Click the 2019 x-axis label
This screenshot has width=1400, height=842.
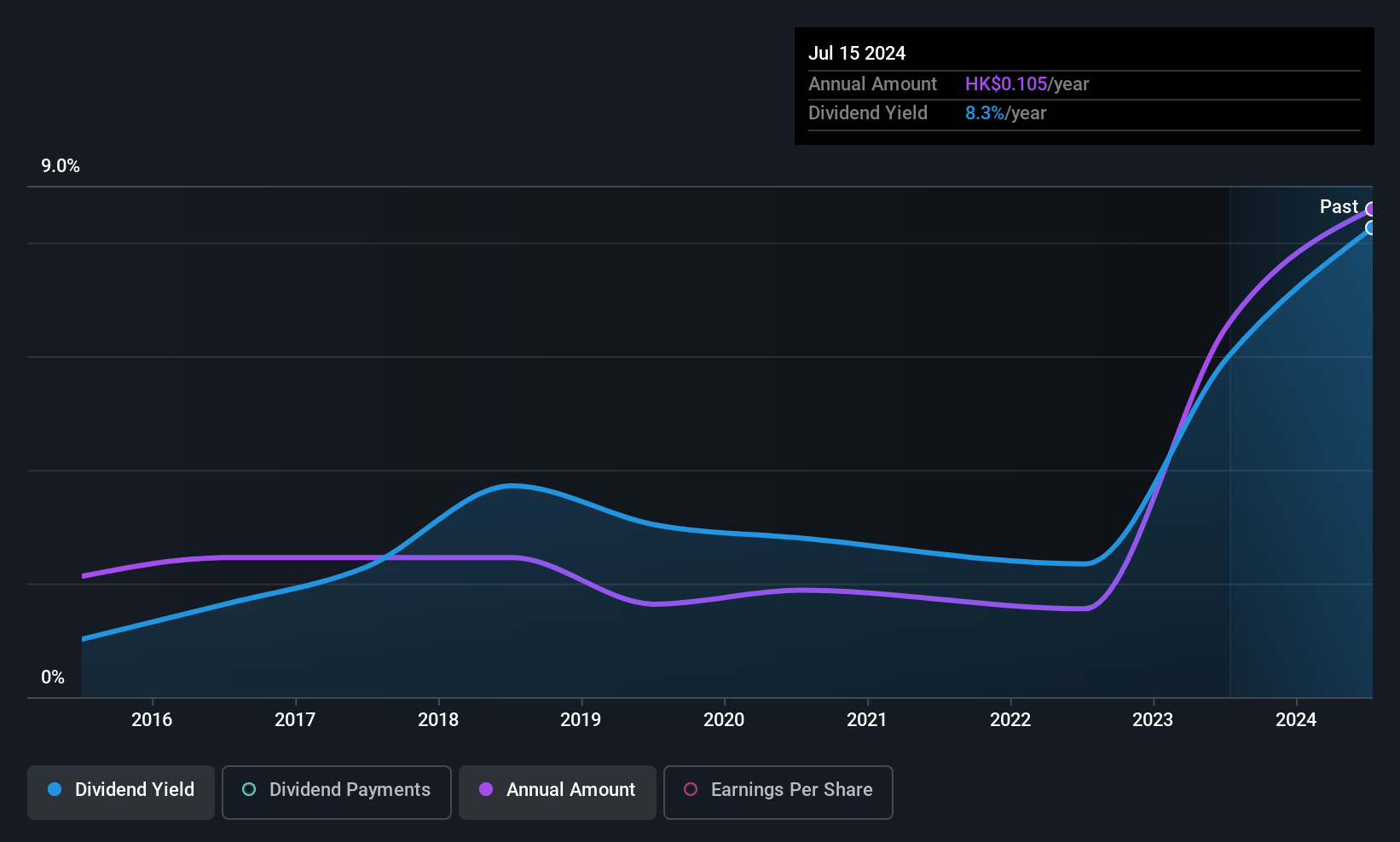pyautogui.click(x=581, y=720)
